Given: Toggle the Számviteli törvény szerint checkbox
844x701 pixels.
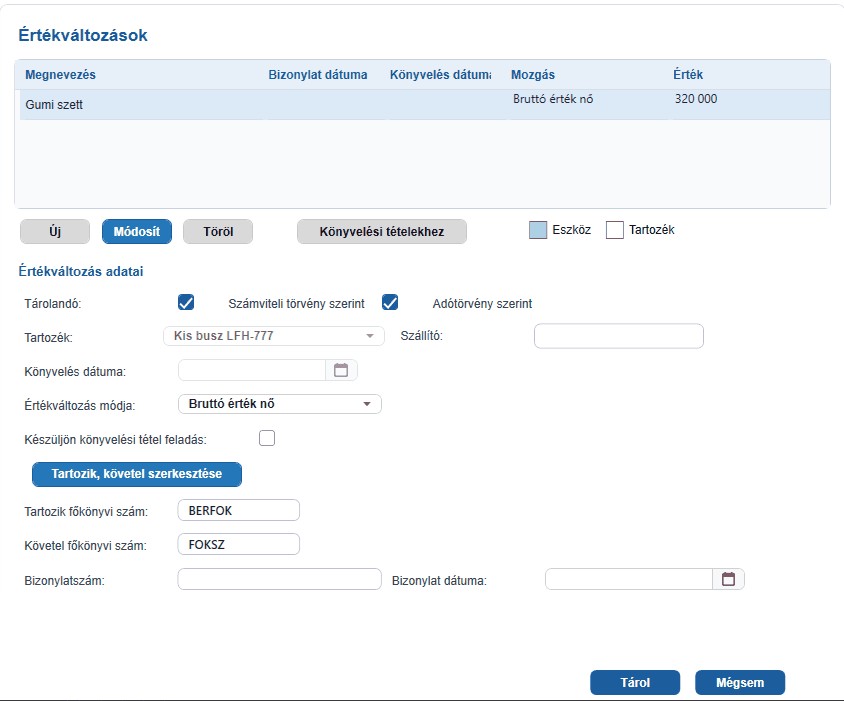Looking at the screenshot, I should pyautogui.click(x=390, y=303).
